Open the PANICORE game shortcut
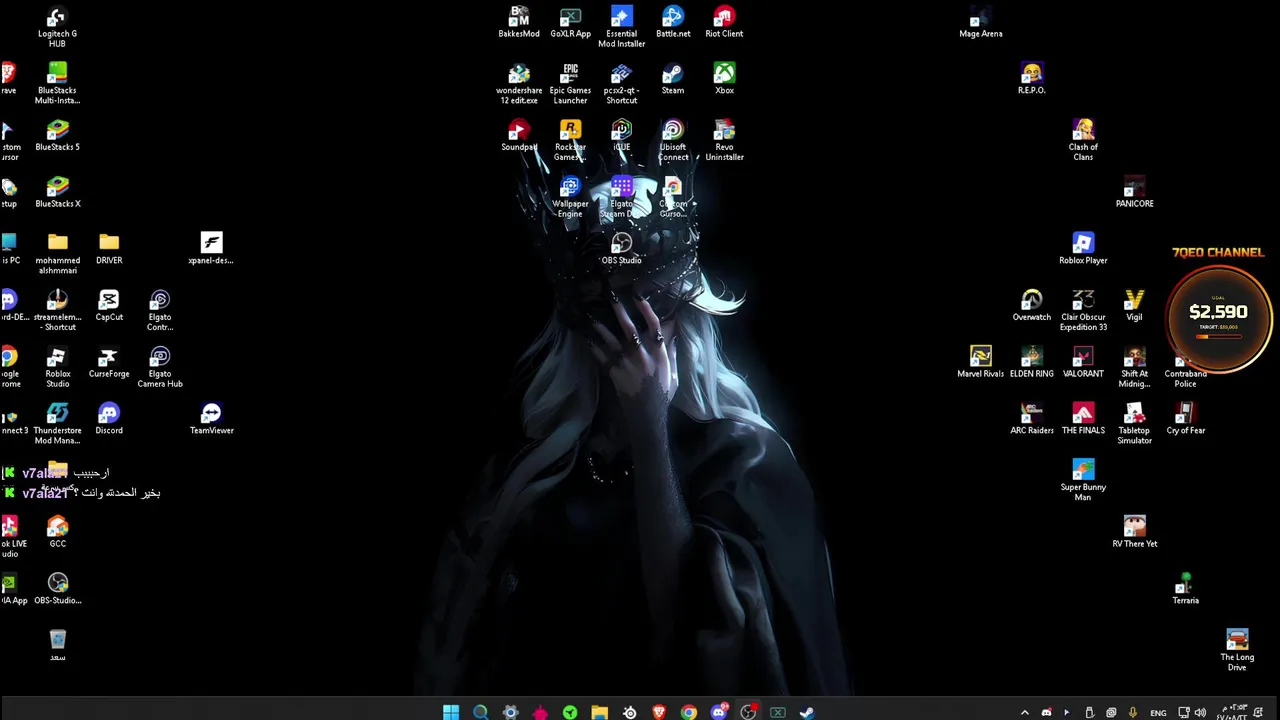Viewport: 1280px width, 720px height. pos(1134,192)
